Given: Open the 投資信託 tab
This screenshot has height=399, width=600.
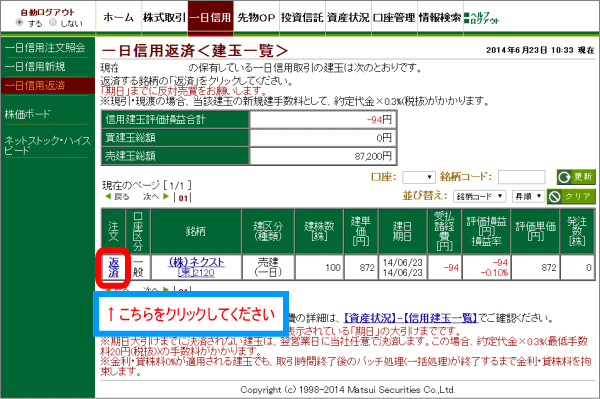Looking at the screenshot, I should [x=302, y=17].
